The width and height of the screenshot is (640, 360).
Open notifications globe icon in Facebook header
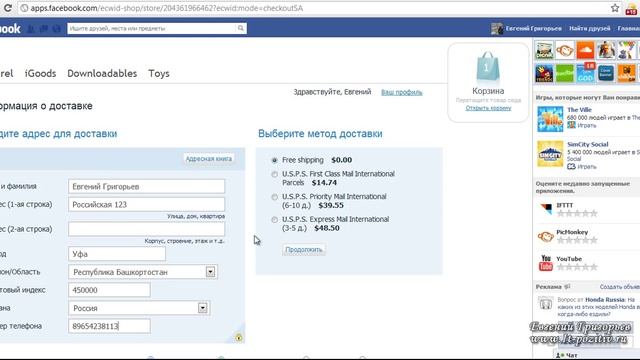pos(56,29)
